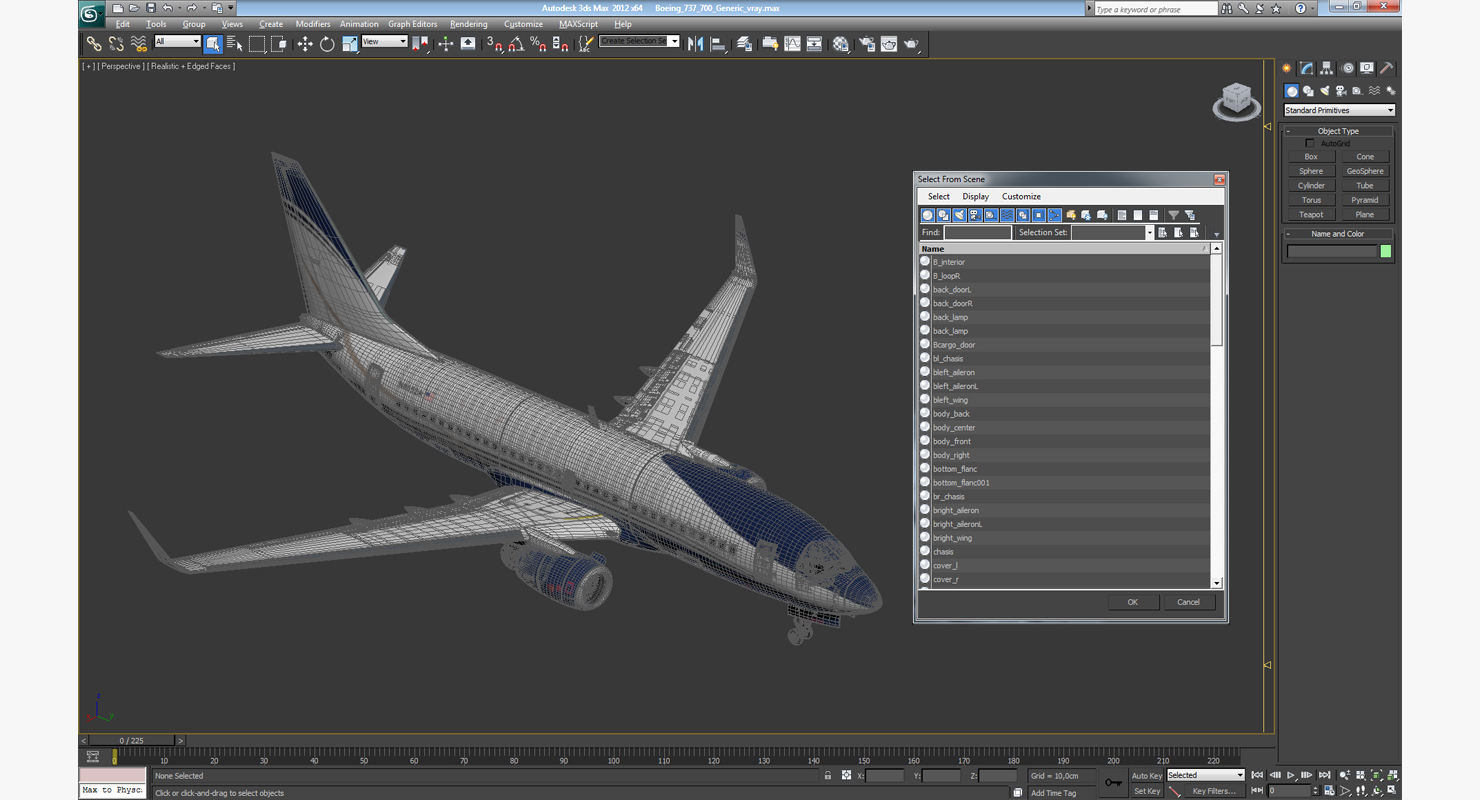1480x800 pixels.
Task: Click Cancel in Select From Scene
Action: (x=1188, y=602)
